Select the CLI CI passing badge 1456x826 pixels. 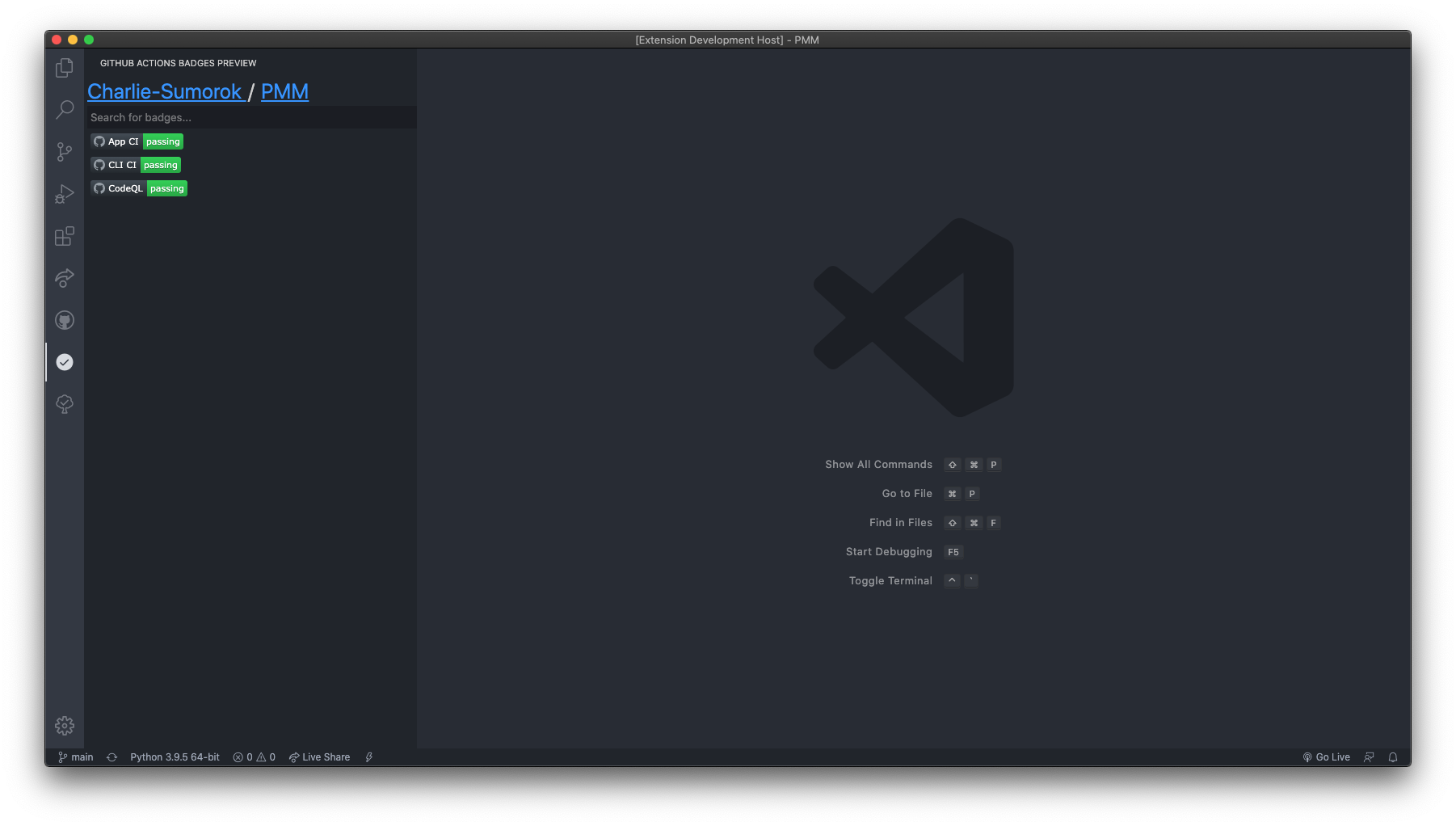coord(136,165)
